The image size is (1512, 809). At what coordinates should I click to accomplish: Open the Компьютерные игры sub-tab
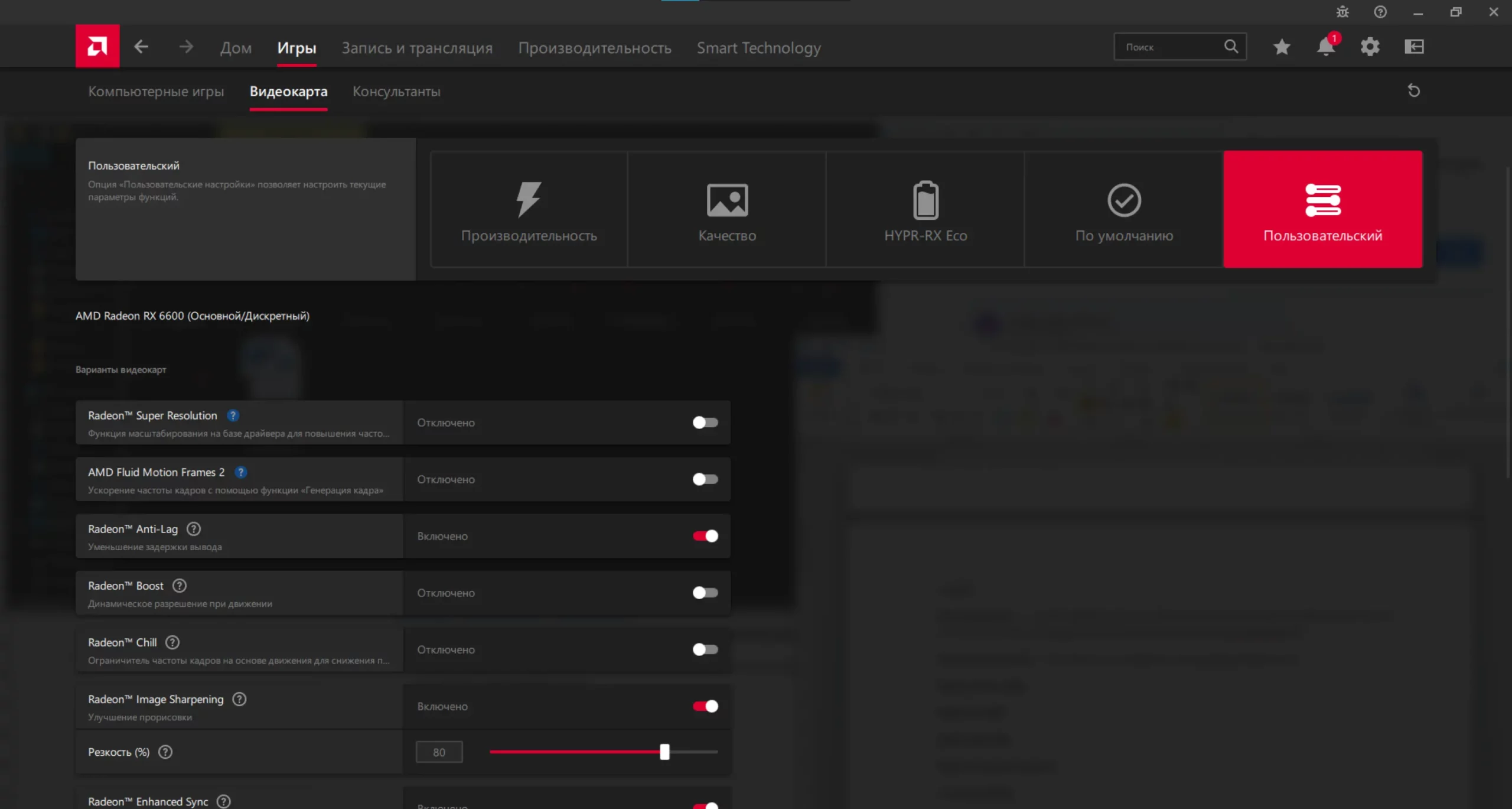(156, 92)
